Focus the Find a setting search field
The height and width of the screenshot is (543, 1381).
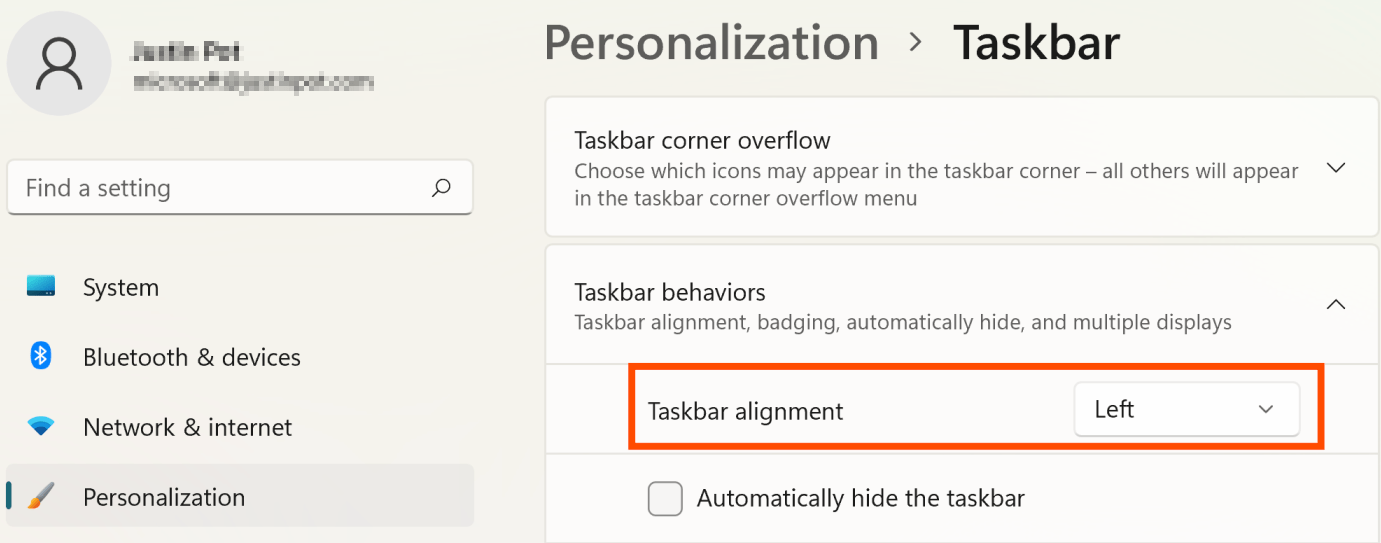[240, 188]
